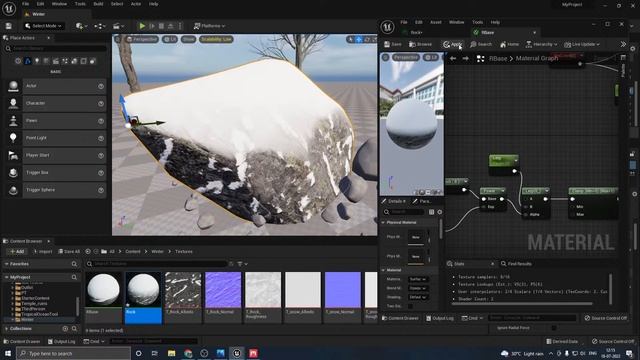Open the Hierarchy dropdown
The width and height of the screenshot is (640, 360).
(x=542, y=44)
